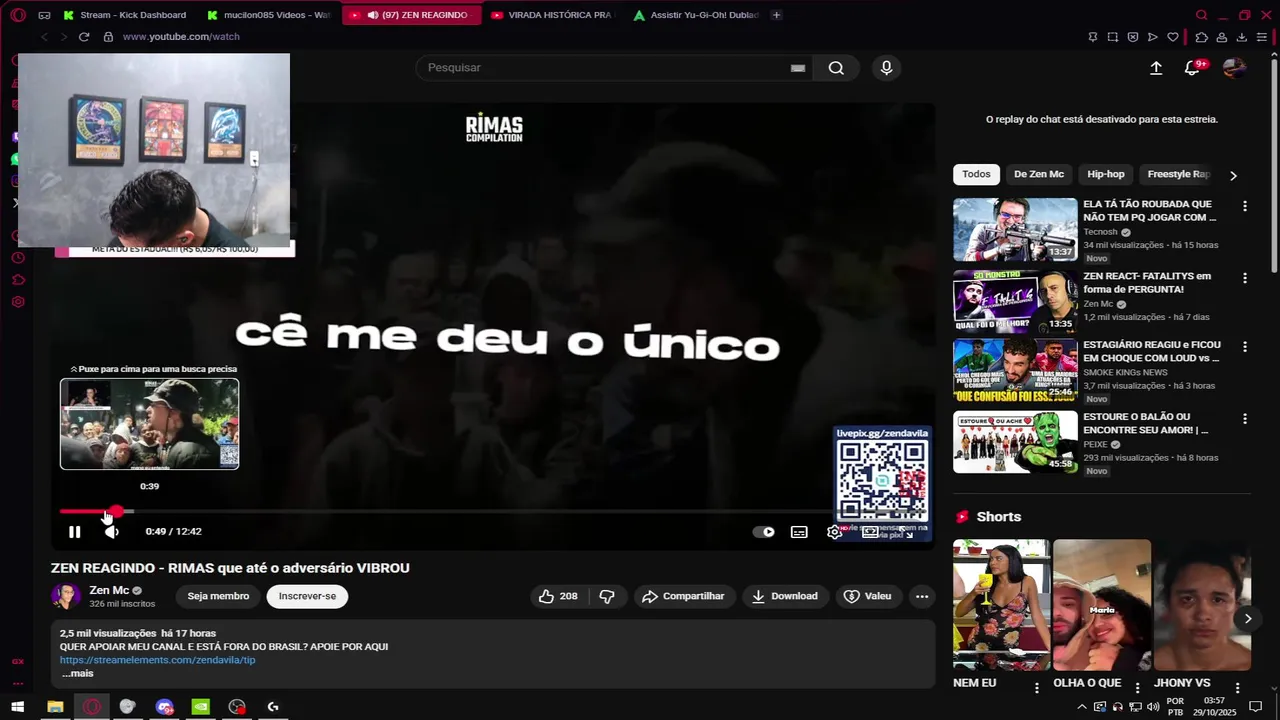1280x720 pixels.
Task: Pause the video with the player button
Action: [74, 532]
